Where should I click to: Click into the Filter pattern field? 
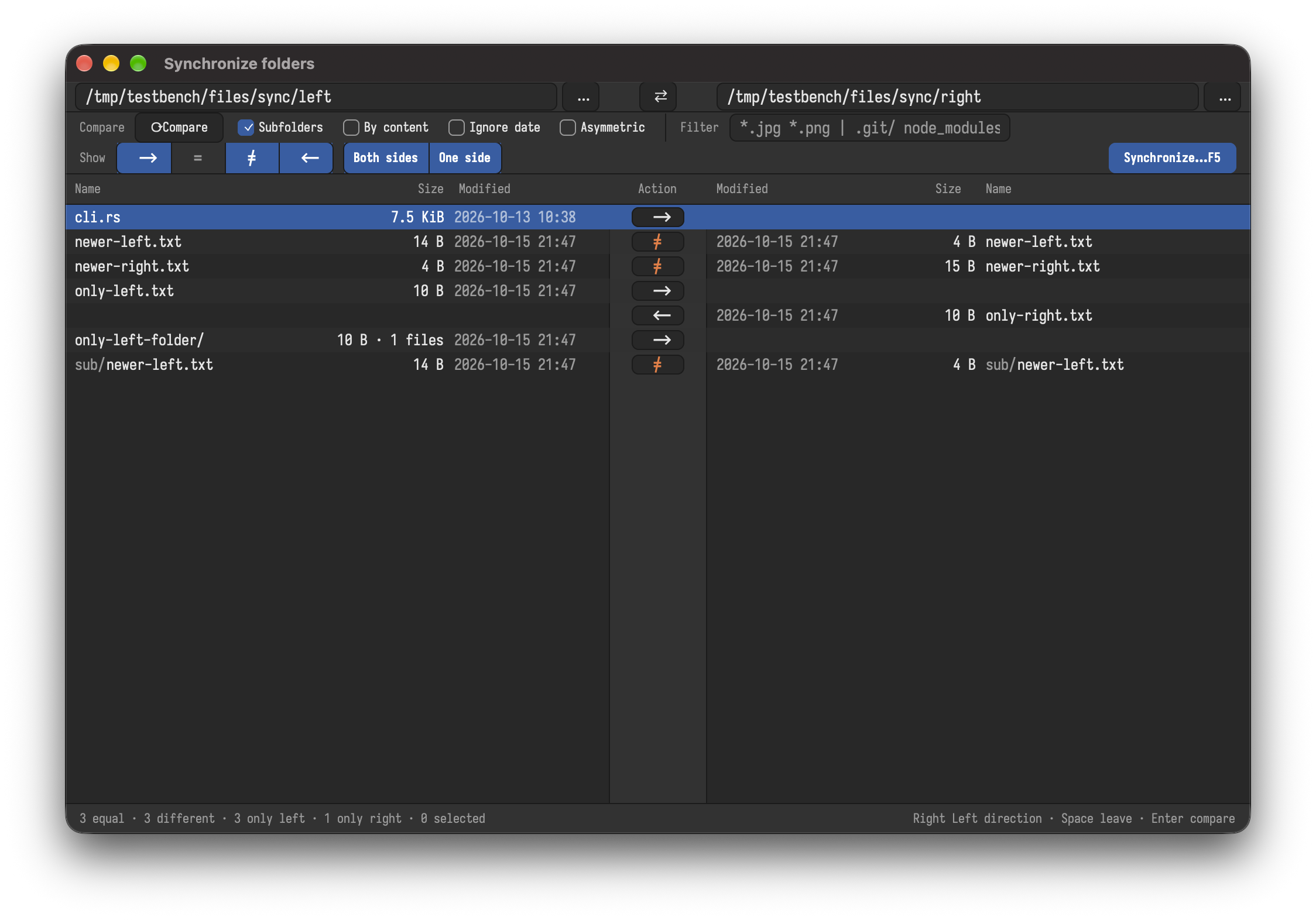point(870,128)
